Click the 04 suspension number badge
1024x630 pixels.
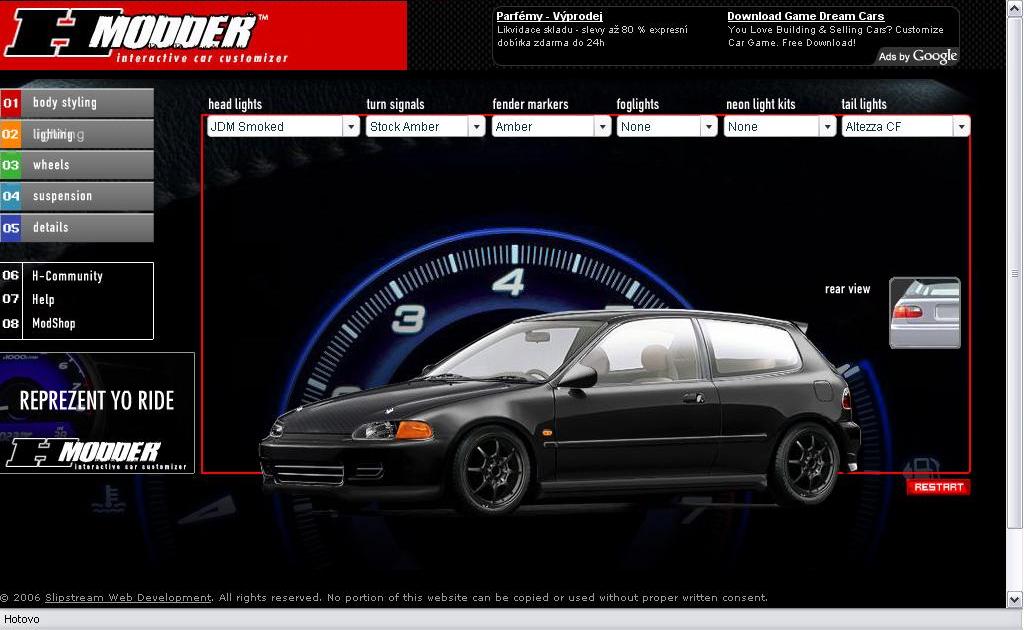point(11,196)
